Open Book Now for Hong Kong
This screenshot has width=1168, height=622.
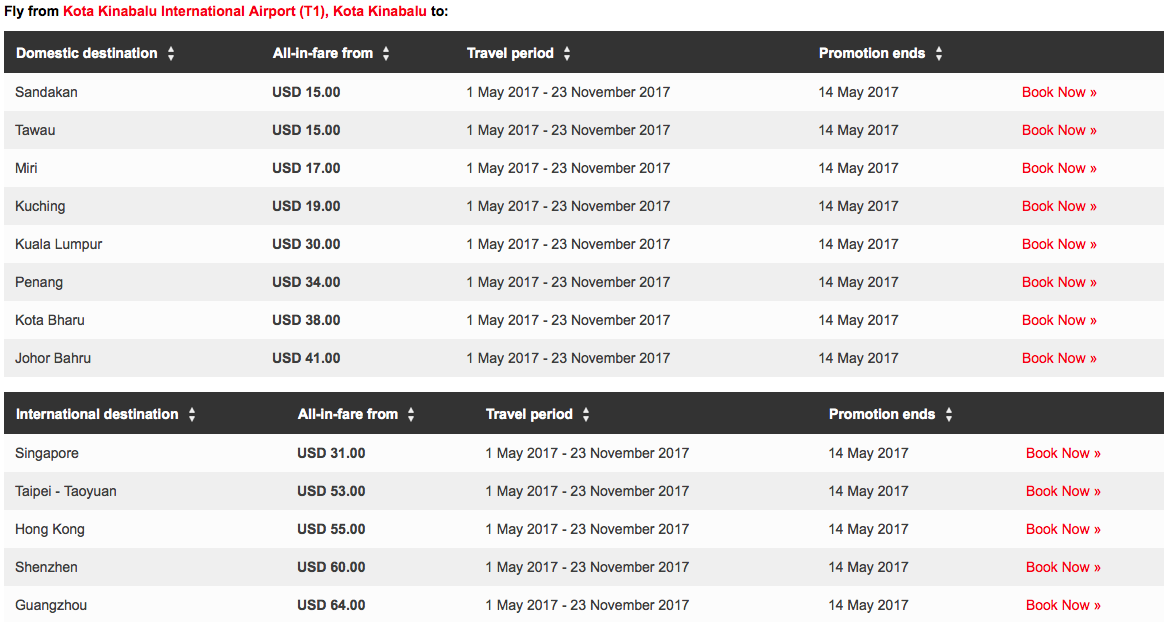pos(1063,530)
